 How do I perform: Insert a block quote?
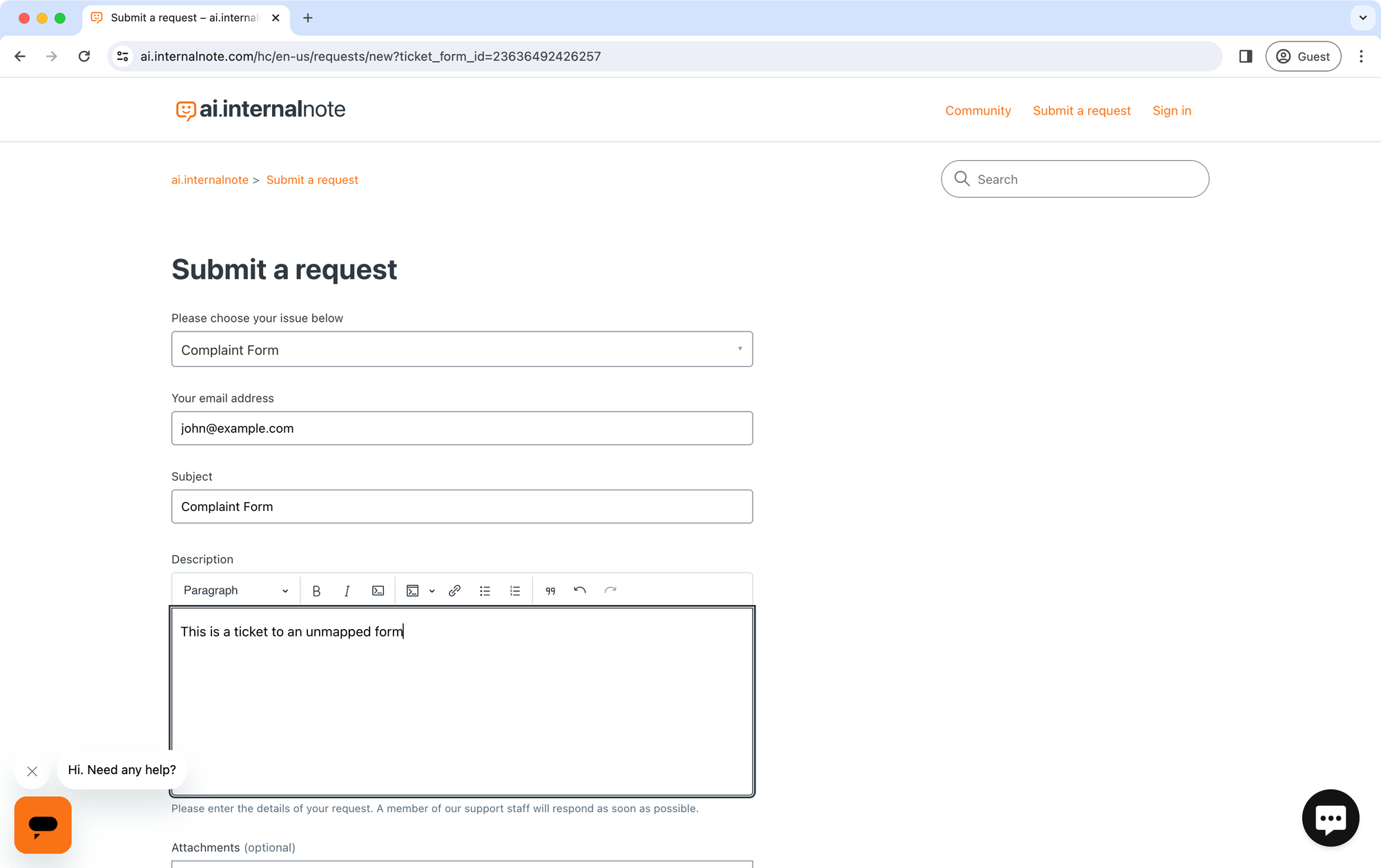550,591
